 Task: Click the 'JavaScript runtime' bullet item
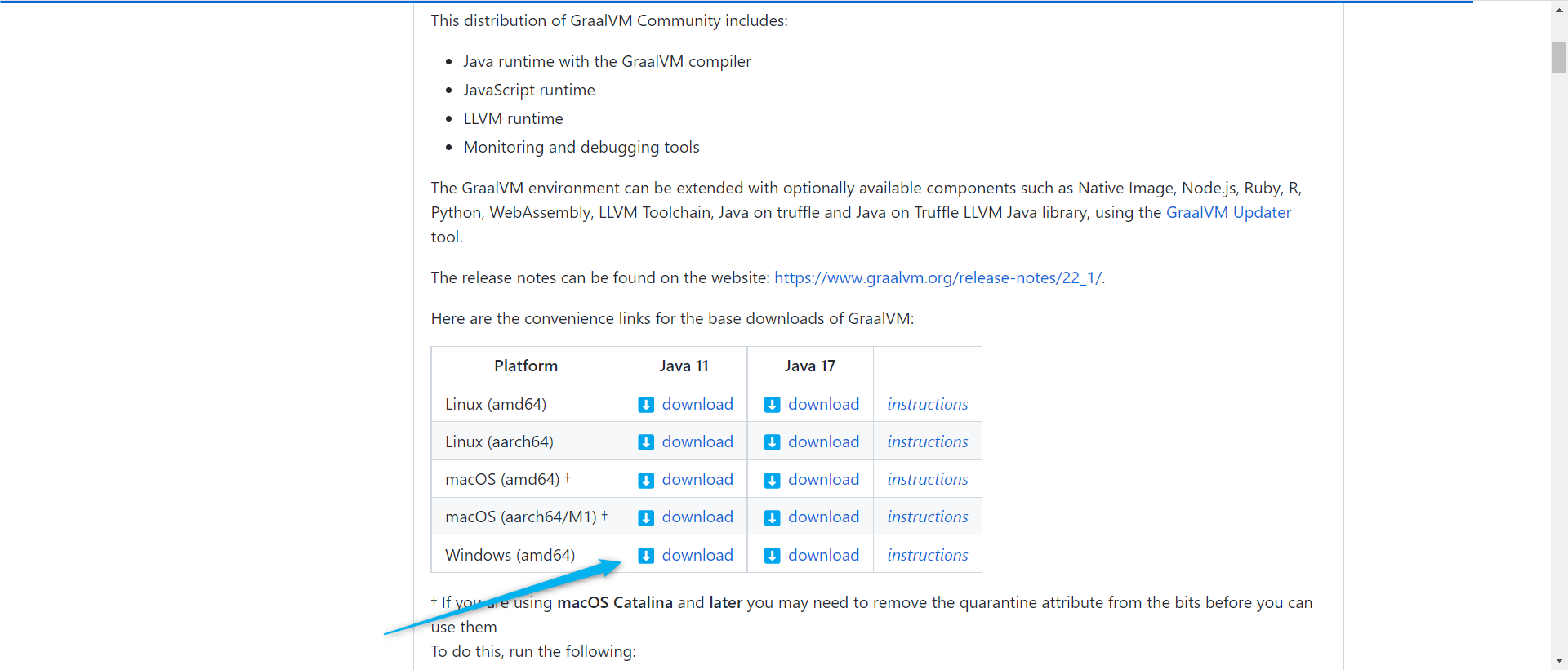529,90
